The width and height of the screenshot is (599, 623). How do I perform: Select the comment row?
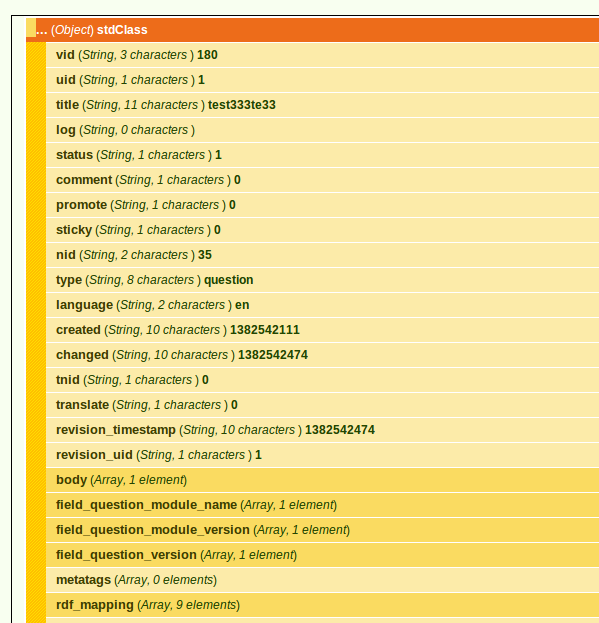323,180
